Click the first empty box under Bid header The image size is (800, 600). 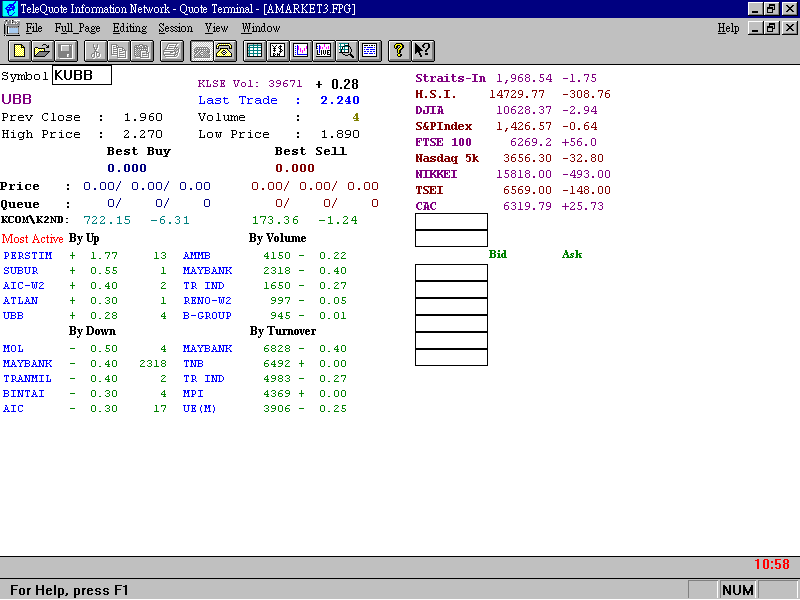(451, 272)
